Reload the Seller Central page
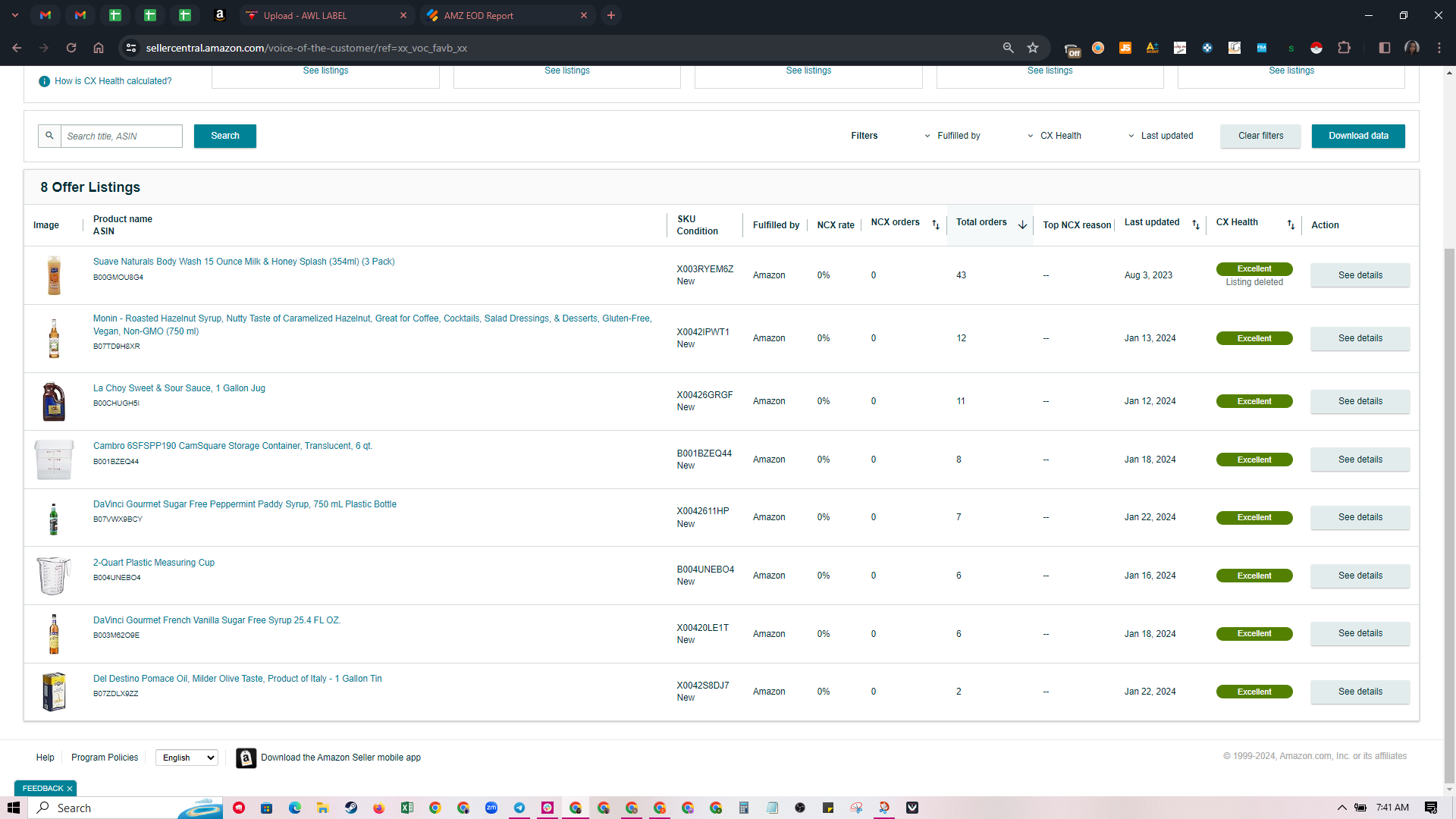 71,48
